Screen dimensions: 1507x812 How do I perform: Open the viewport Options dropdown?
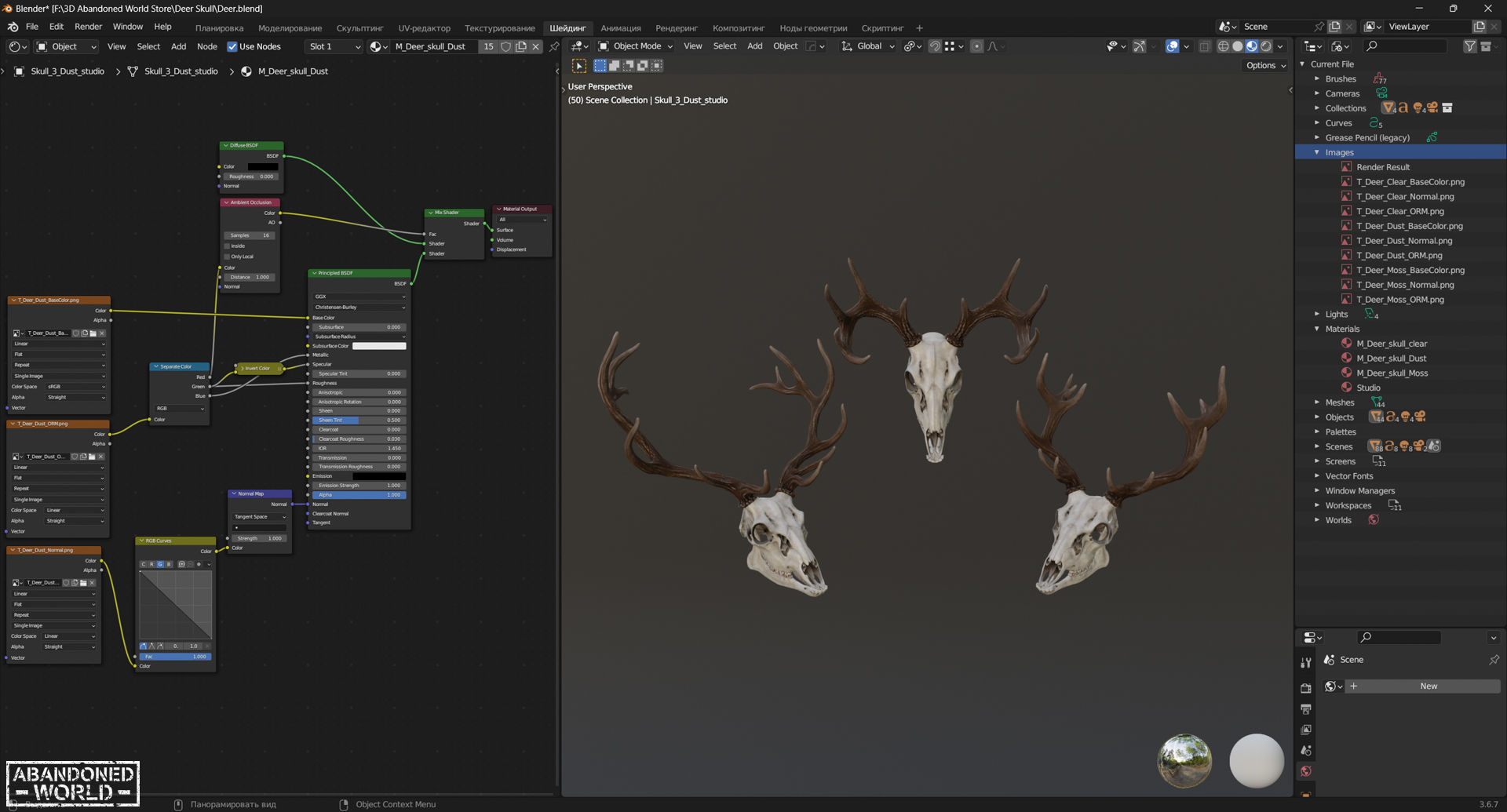1265,66
